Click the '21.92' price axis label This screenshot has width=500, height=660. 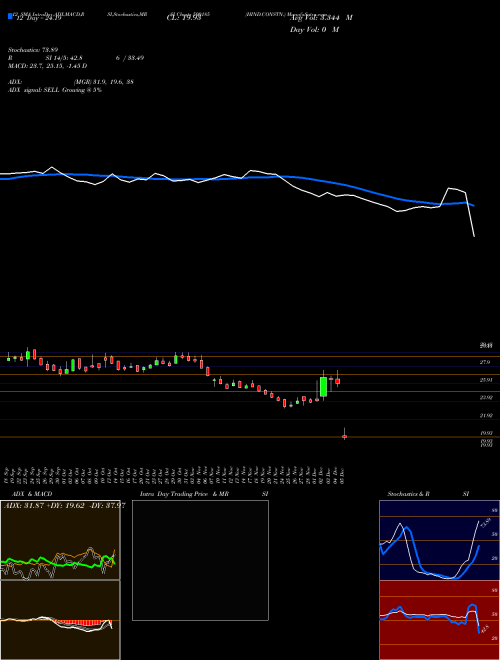(486, 415)
